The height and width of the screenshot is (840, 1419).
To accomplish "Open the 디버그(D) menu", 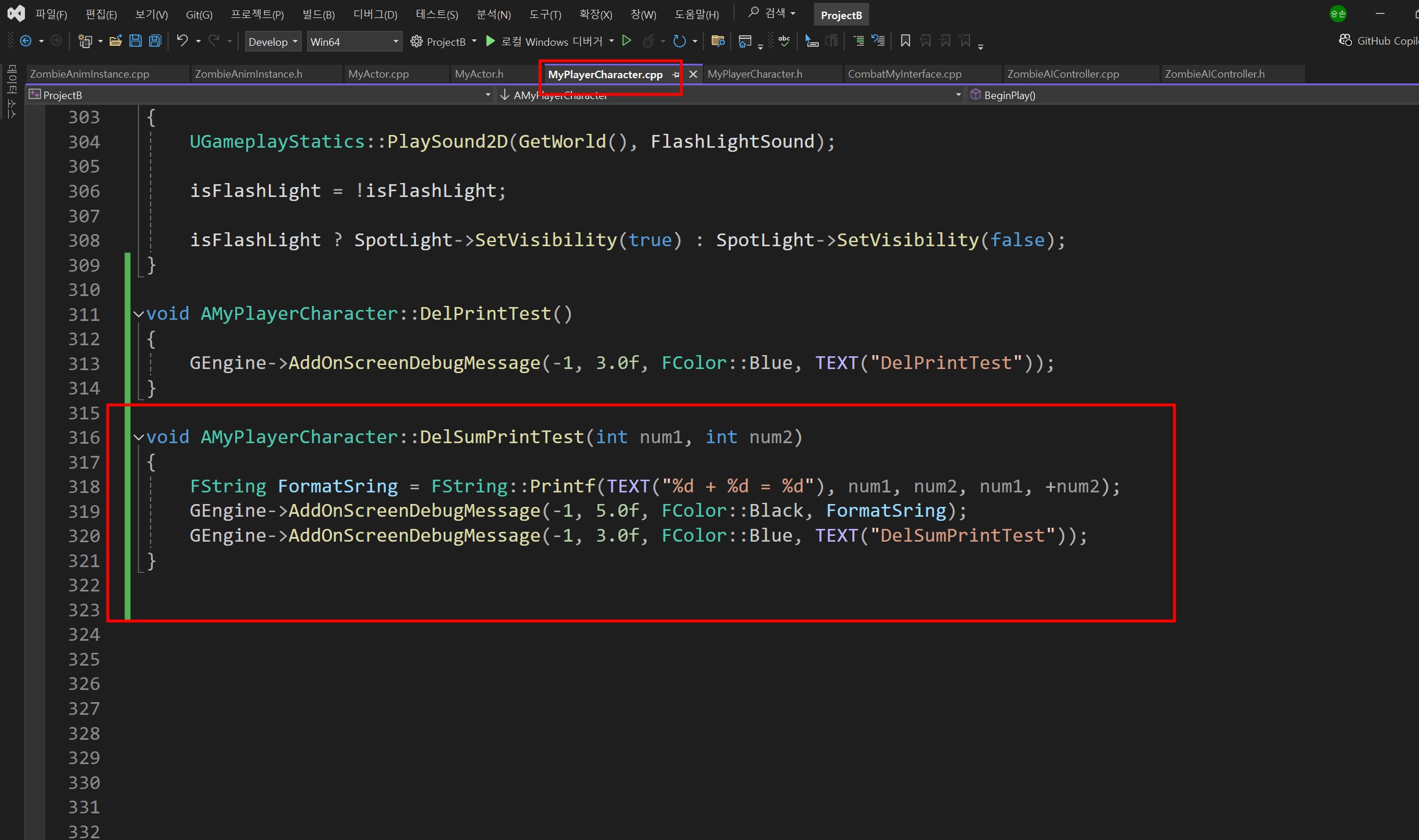I will (375, 14).
